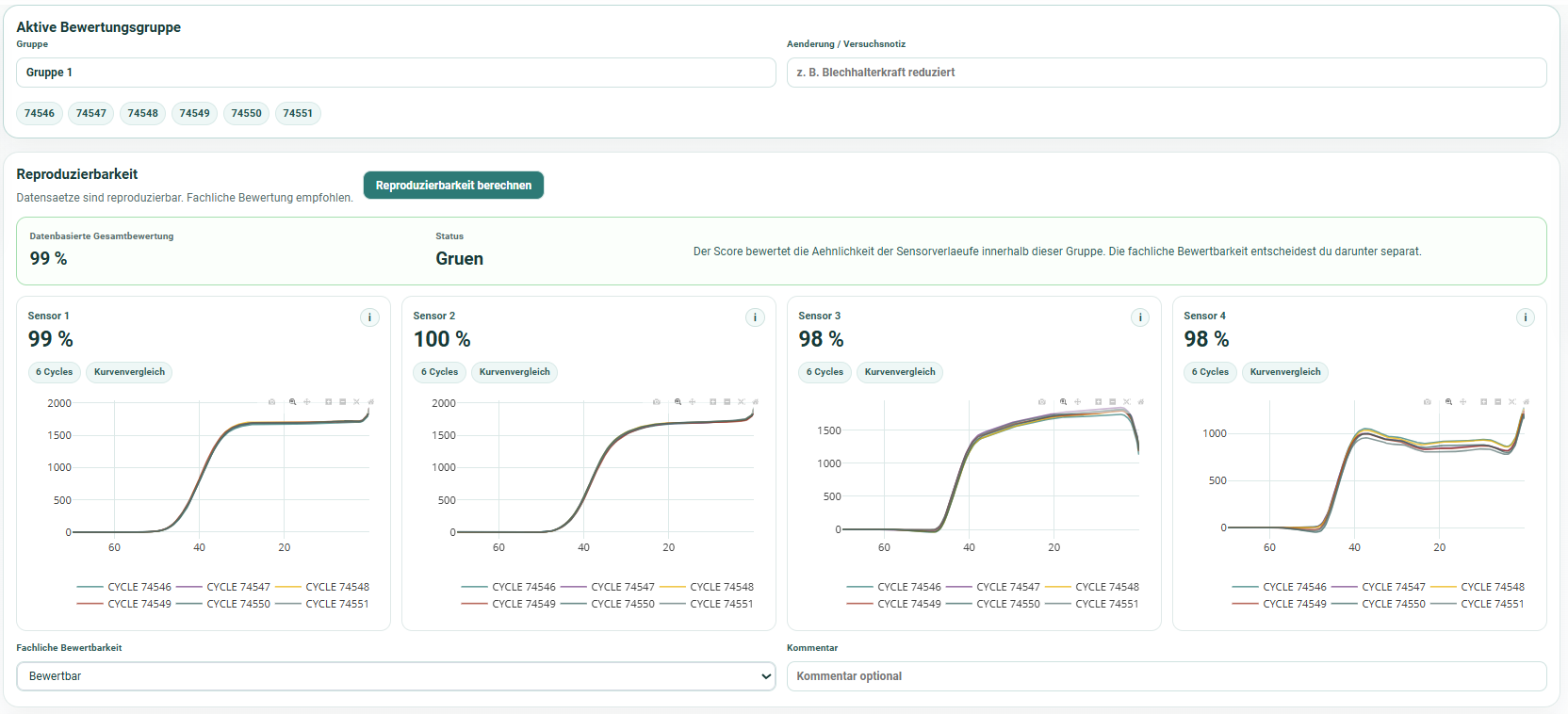Select the 6 Cycles tag under Sensor 4
1568x714 pixels.
[1210, 372]
